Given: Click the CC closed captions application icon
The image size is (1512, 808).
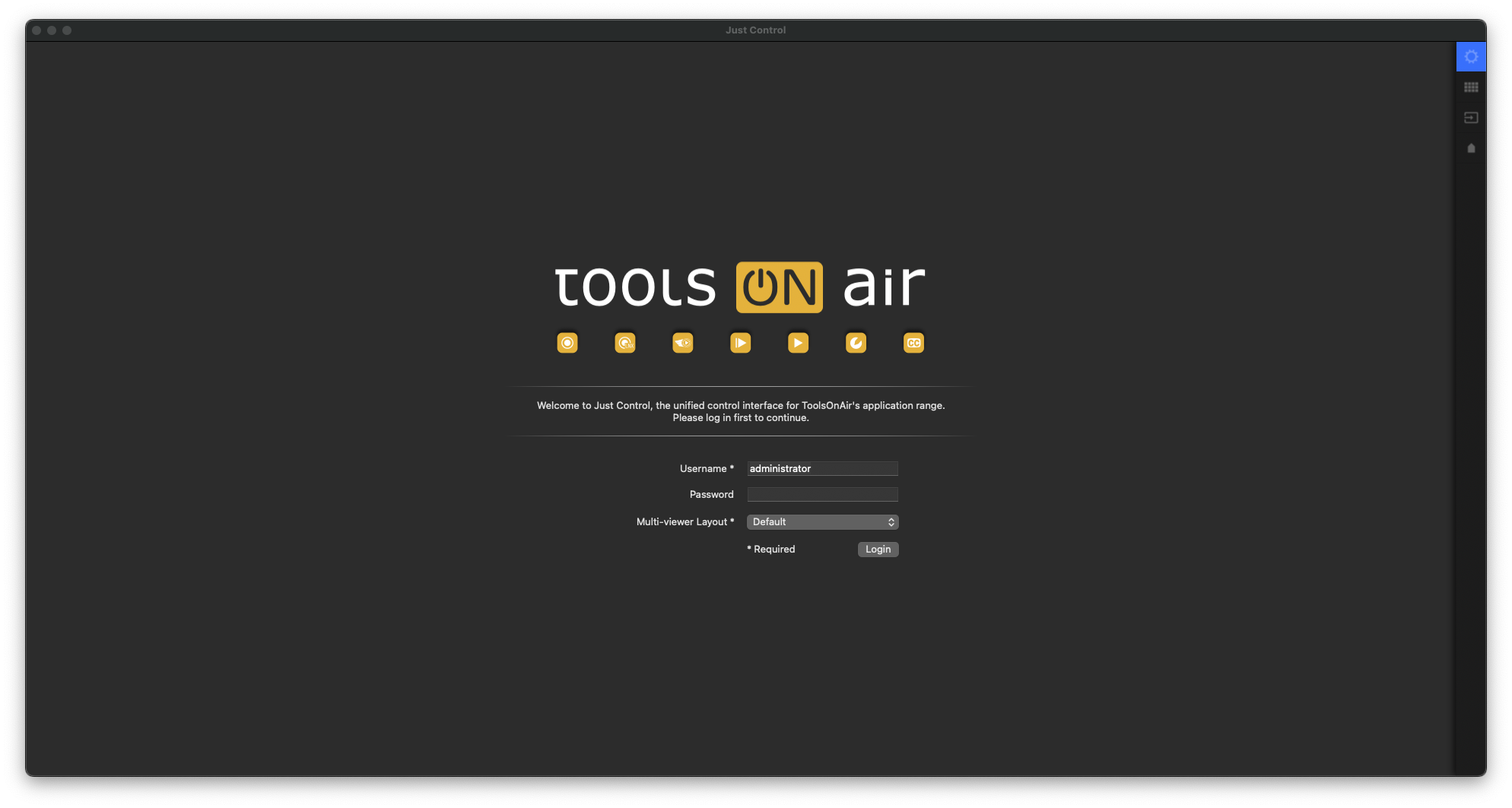Looking at the screenshot, I should point(914,343).
